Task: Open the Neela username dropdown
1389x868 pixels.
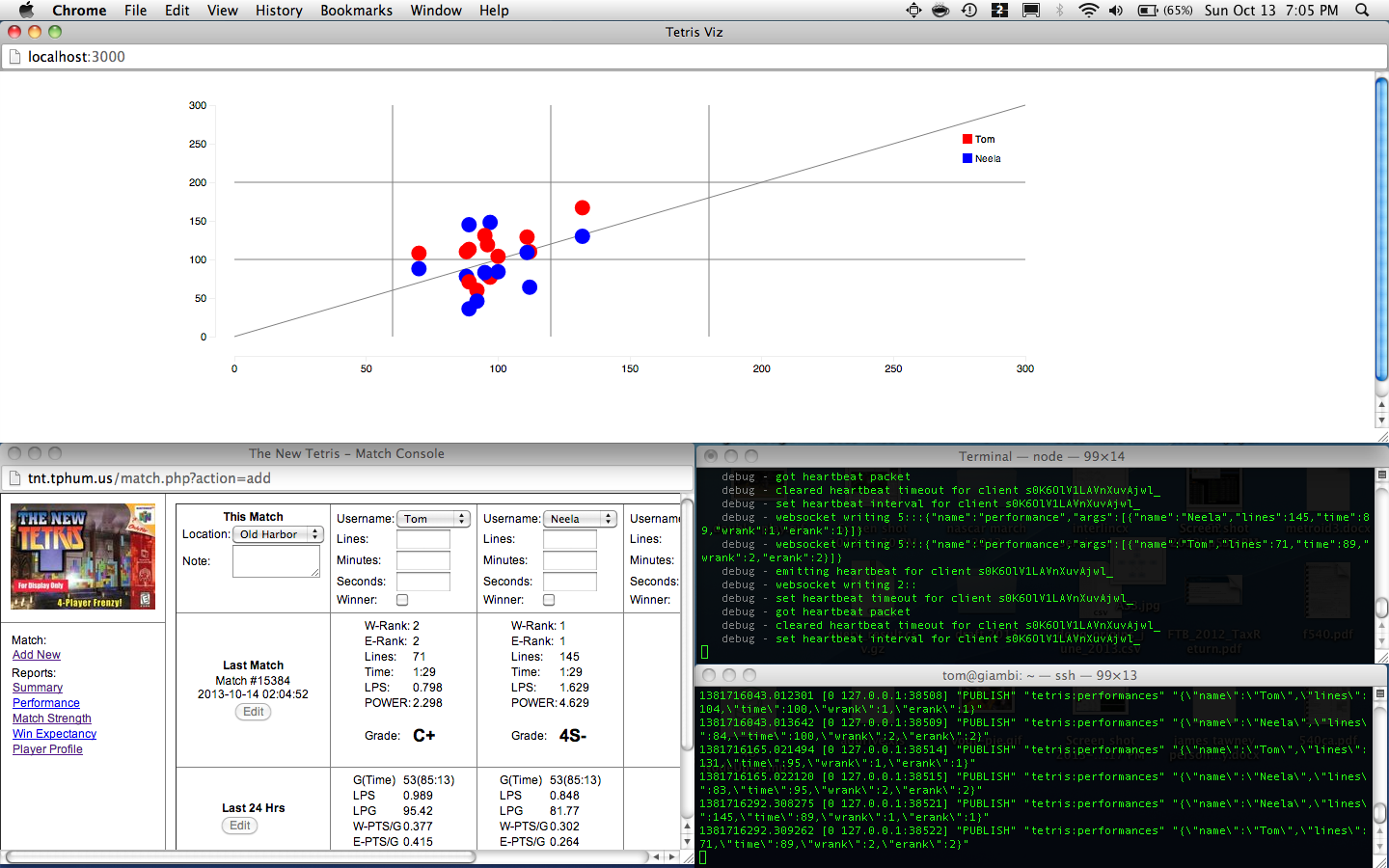Action: pyautogui.click(x=580, y=519)
